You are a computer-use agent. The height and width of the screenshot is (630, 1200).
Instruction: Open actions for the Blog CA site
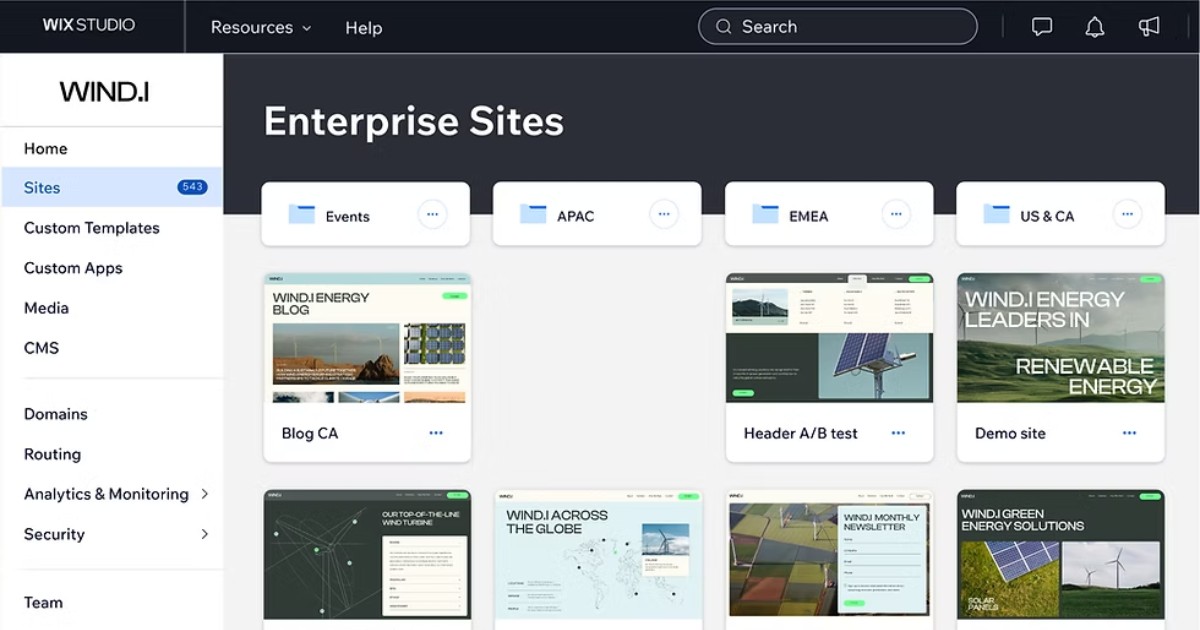[435, 432]
